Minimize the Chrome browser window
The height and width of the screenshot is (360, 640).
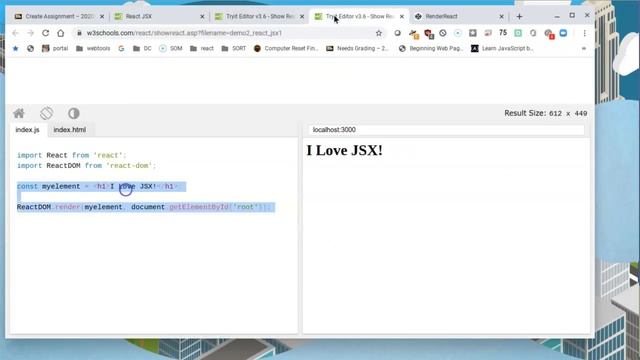pos(557,16)
